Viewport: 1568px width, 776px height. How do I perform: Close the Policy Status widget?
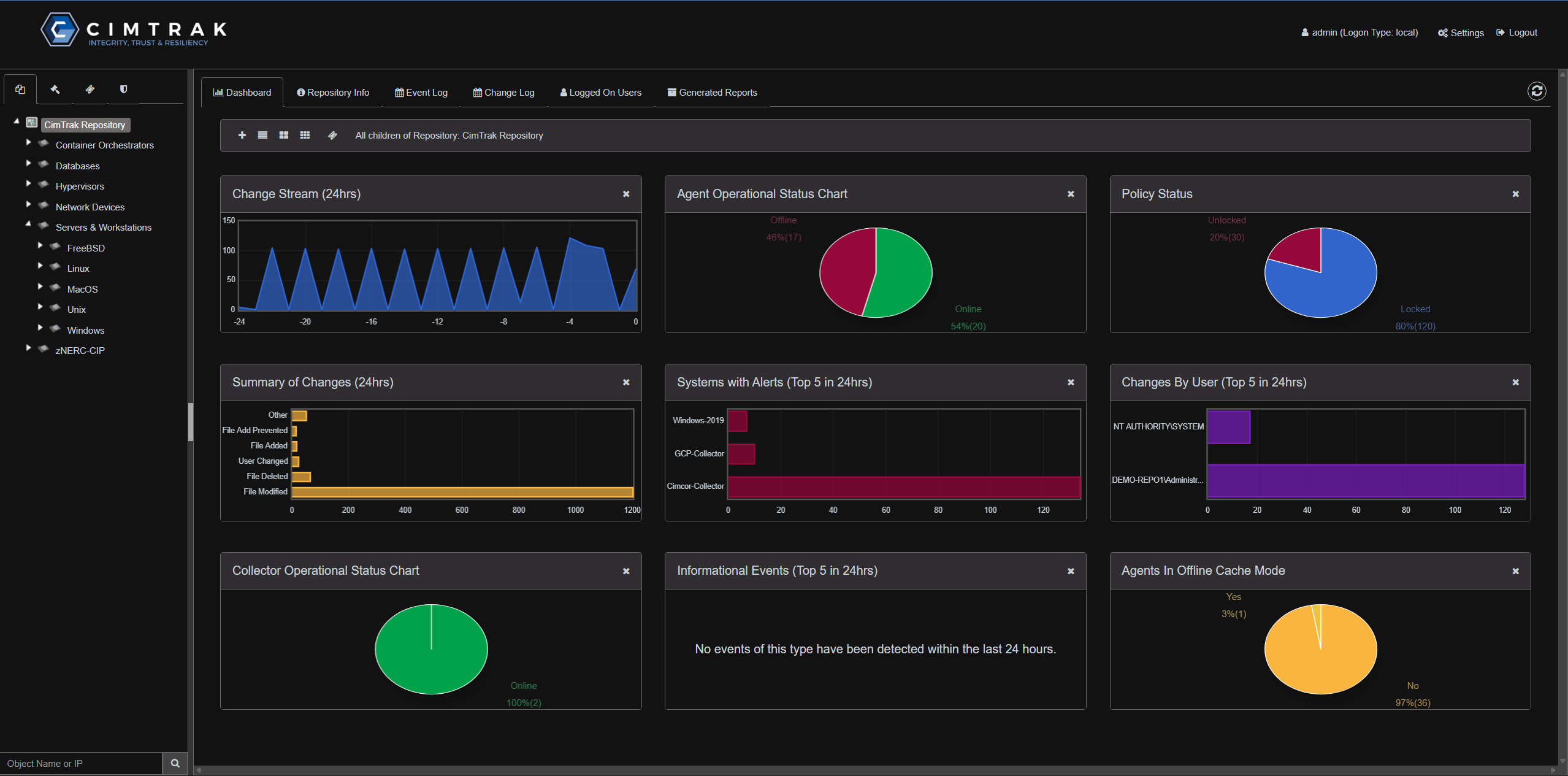(x=1515, y=194)
